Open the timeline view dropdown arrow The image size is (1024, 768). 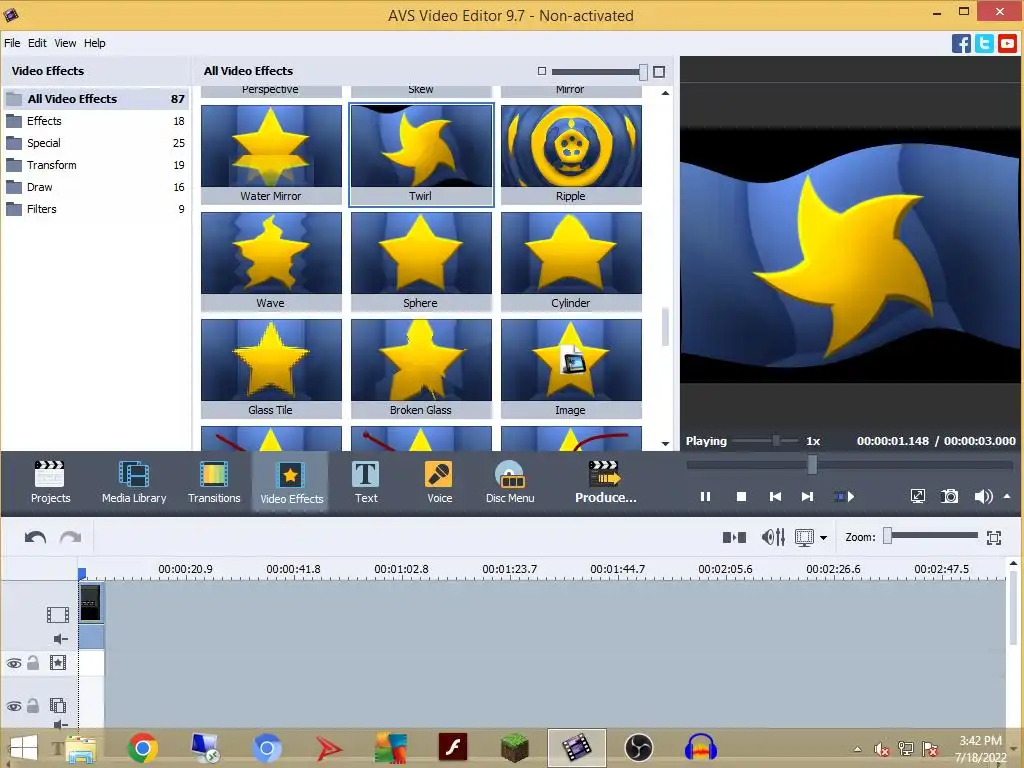pos(824,538)
